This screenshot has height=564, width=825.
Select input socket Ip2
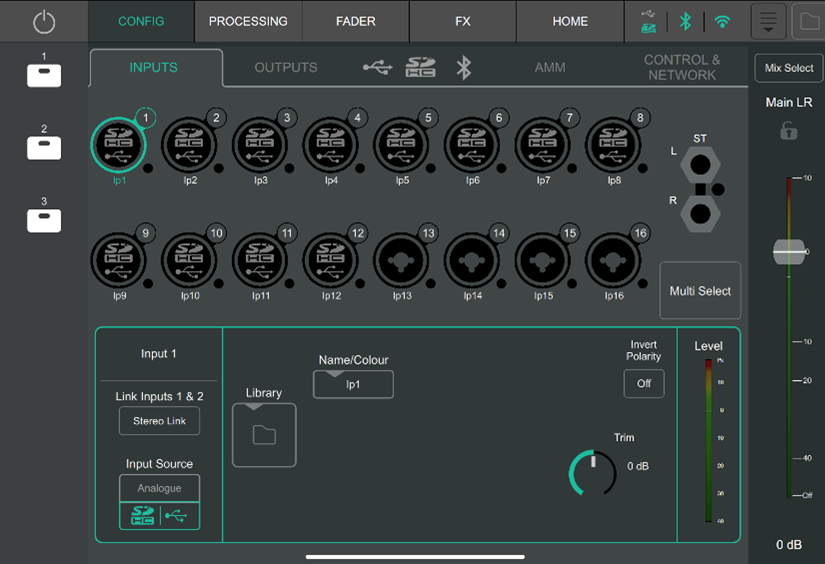[189, 145]
